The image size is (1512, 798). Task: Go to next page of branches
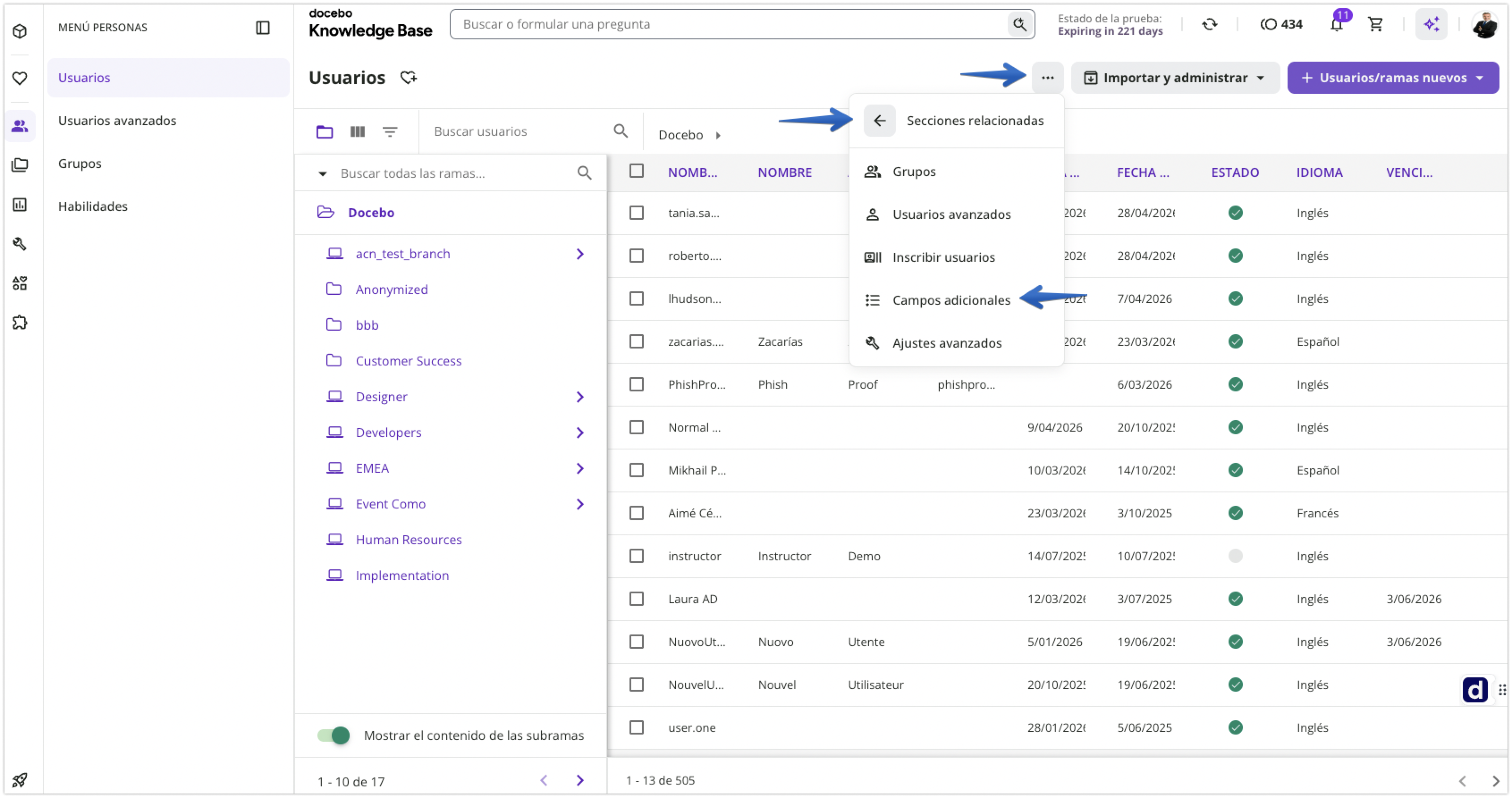[580, 780]
